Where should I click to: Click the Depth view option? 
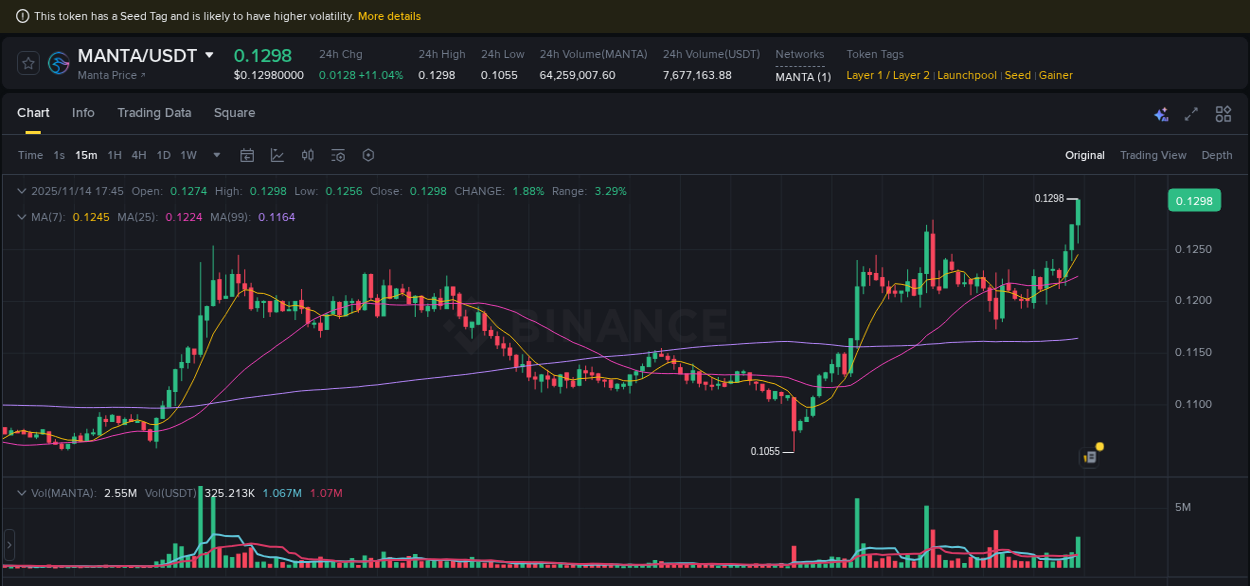point(1217,155)
